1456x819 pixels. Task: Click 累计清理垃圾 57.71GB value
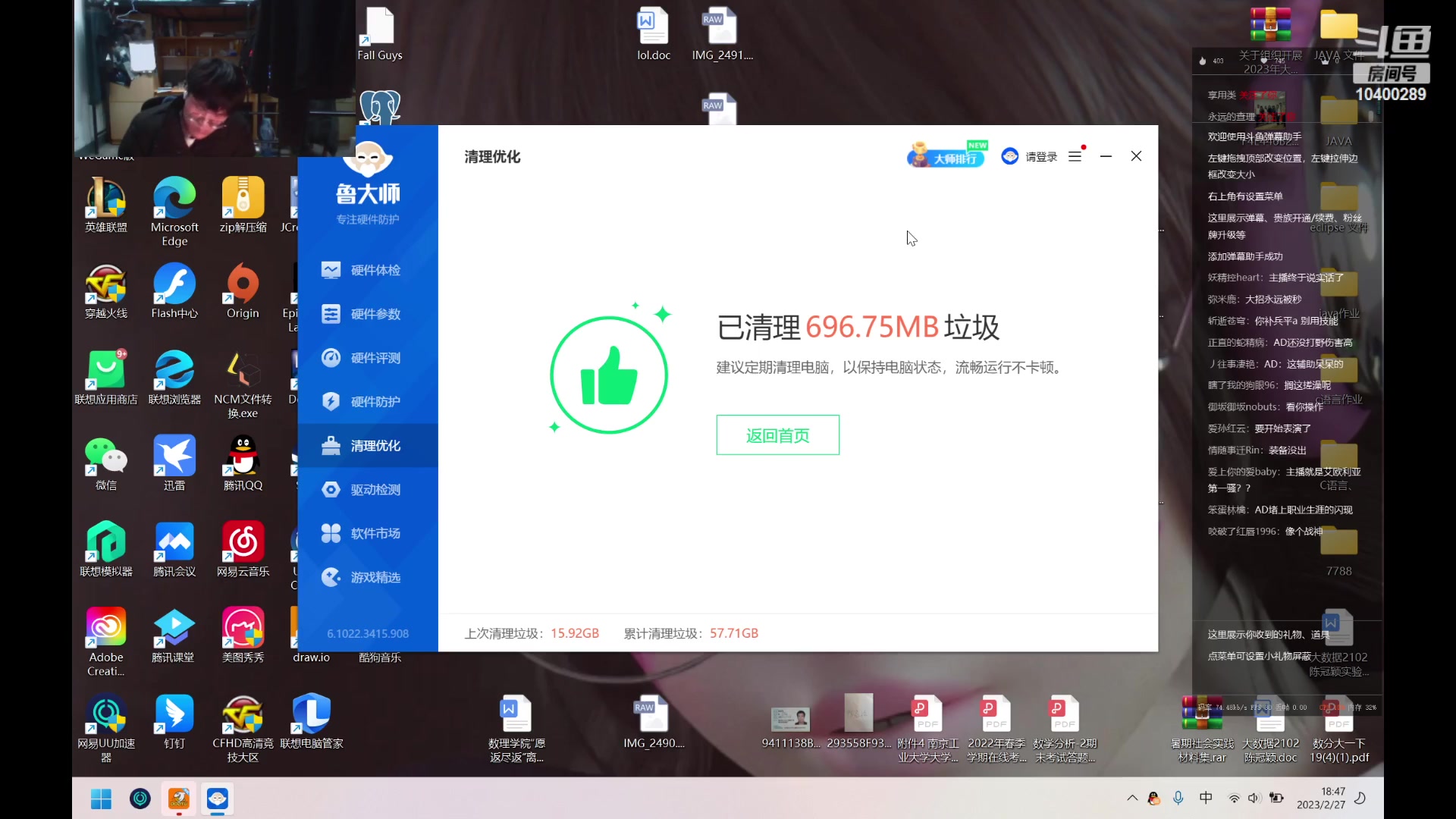tap(734, 634)
